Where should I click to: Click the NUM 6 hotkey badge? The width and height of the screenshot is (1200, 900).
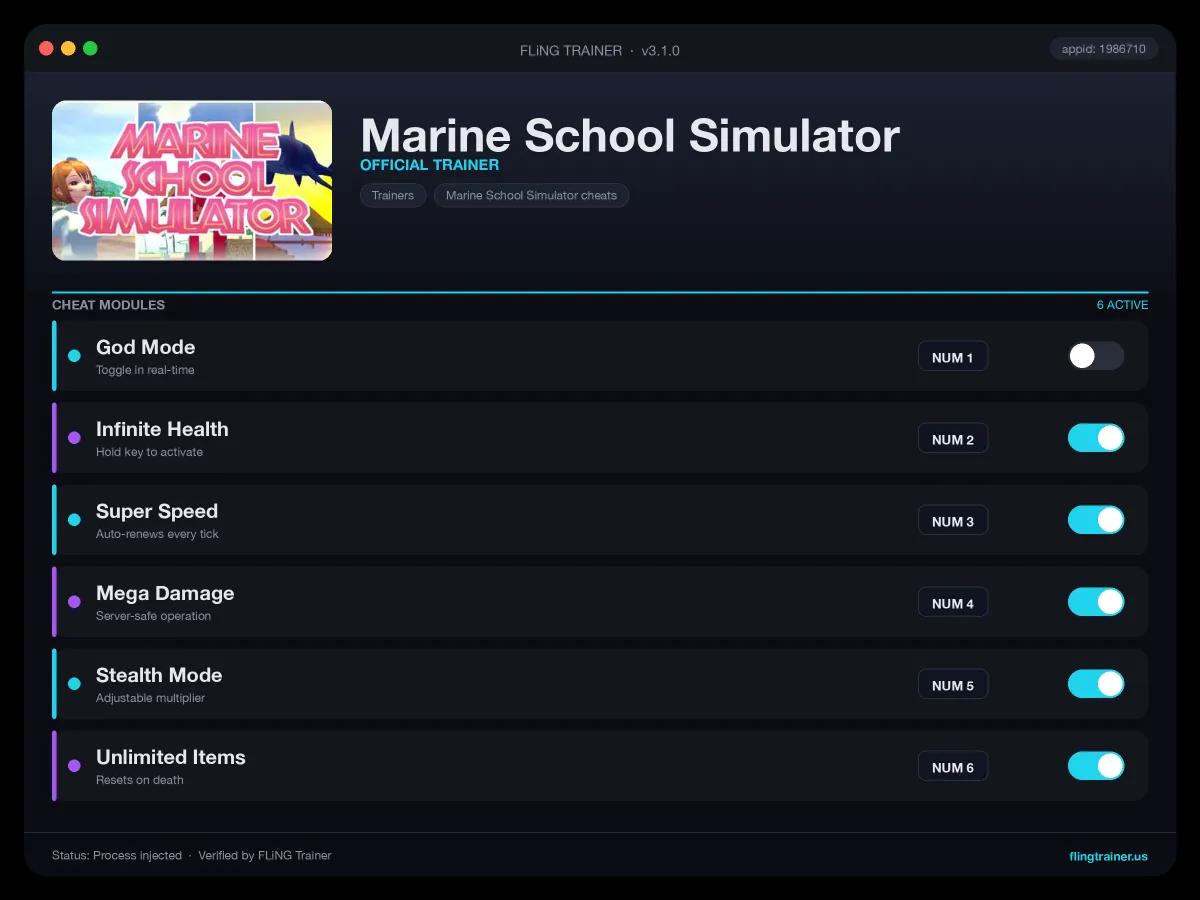click(x=953, y=767)
